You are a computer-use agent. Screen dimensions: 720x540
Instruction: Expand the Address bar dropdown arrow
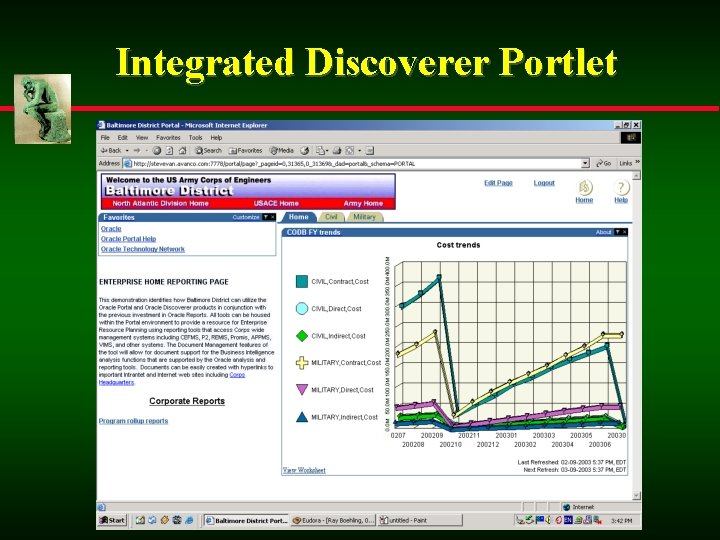pyautogui.click(x=585, y=163)
